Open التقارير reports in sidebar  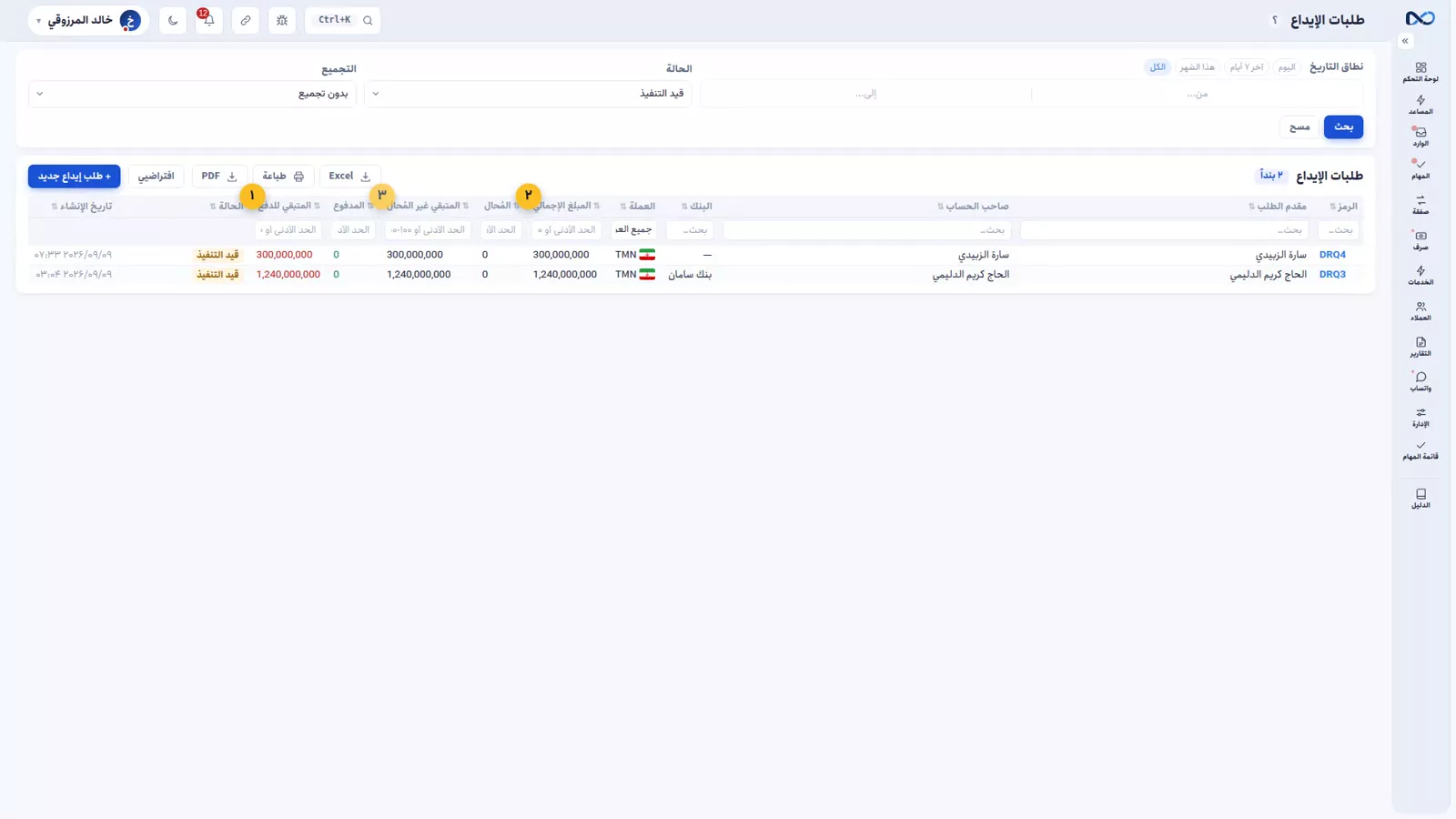[x=1421, y=347]
